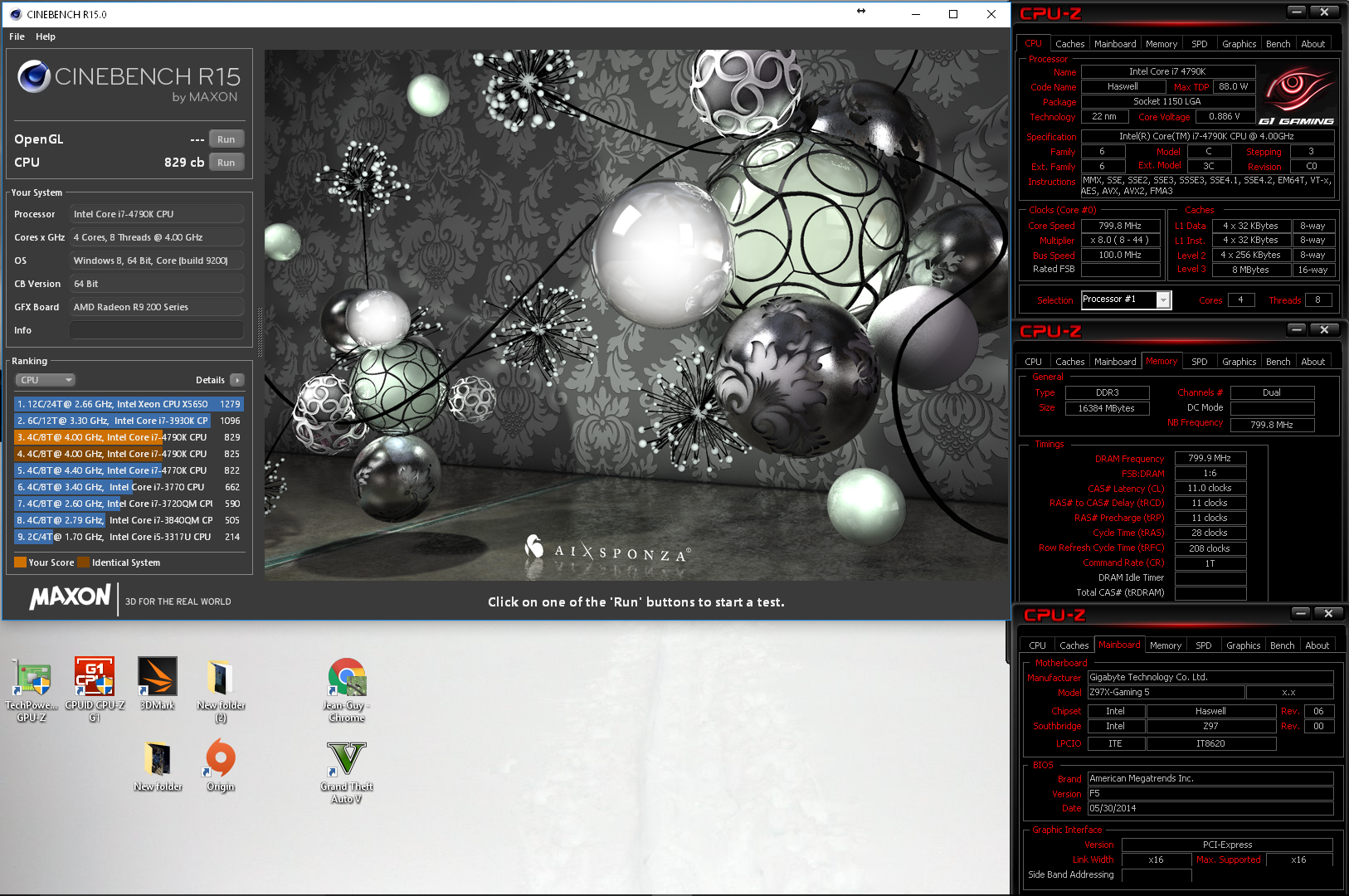Launch Origin desktop shortcut
This screenshot has width=1349, height=896.
[x=221, y=765]
